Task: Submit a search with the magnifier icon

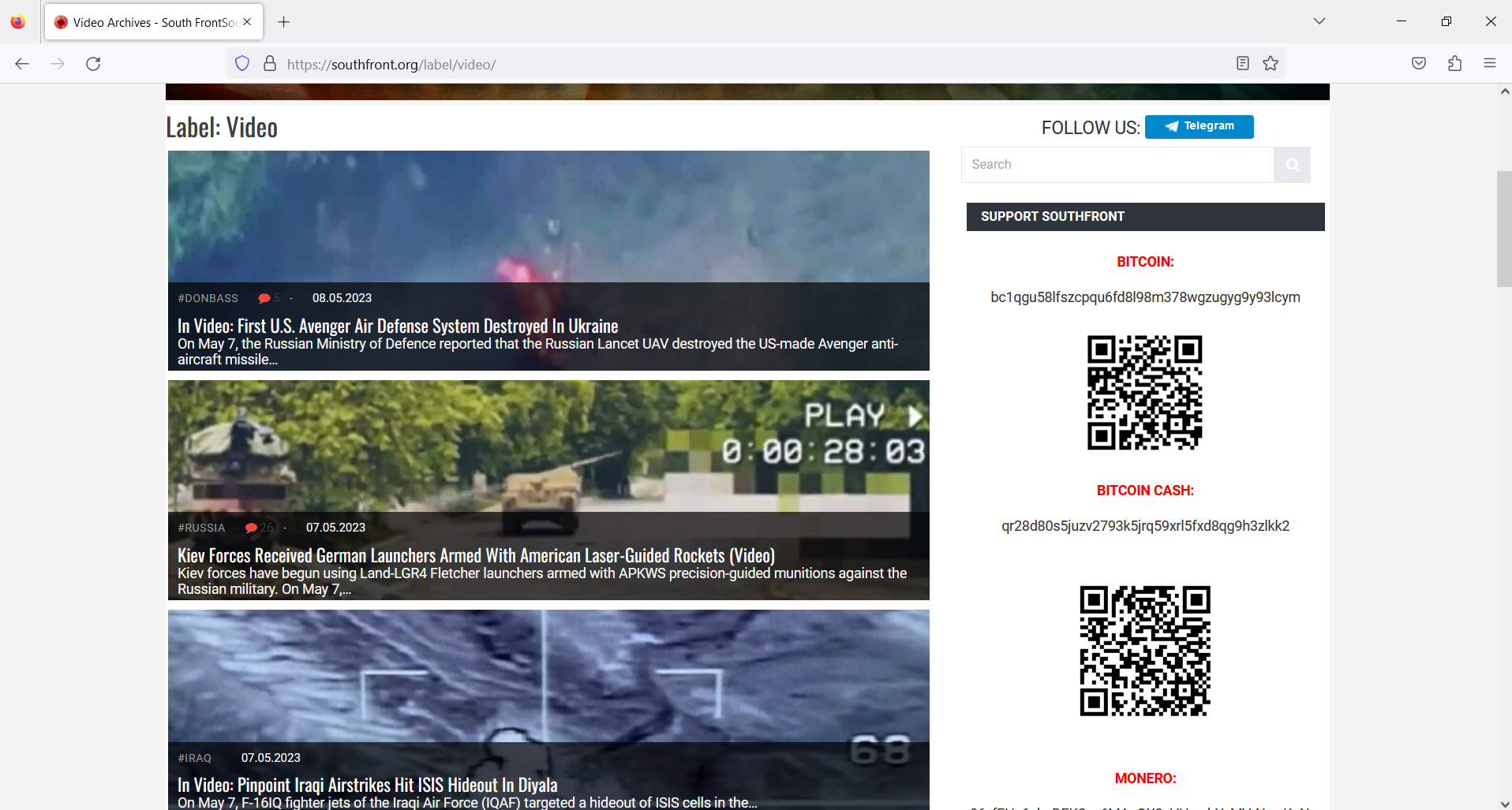Action: coord(1292,164)
